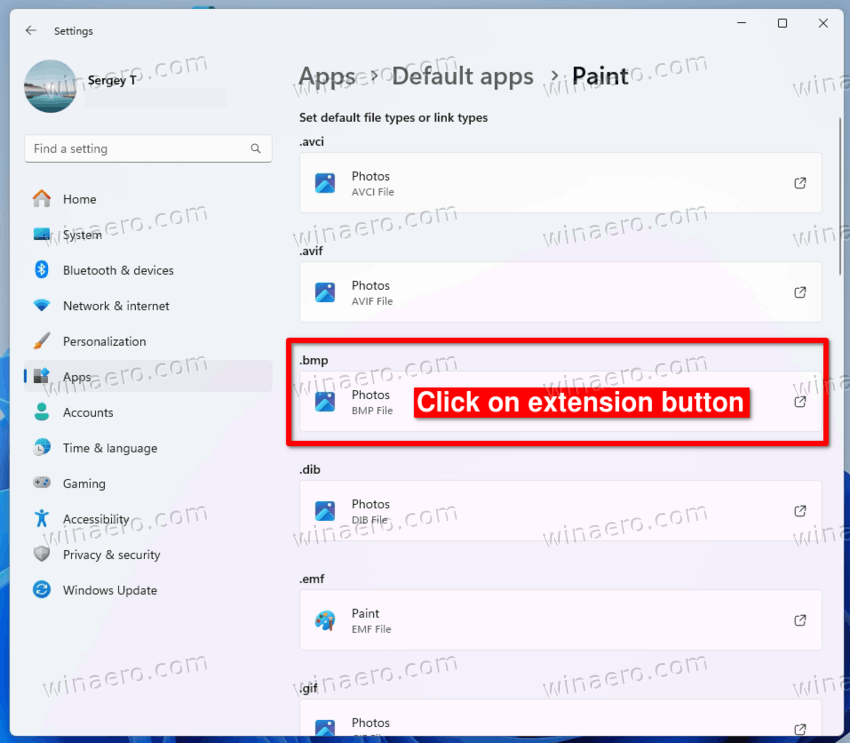Close the Settings window
The width and height of the screenshot is (850, 743).
pyautogui.click(x=823, y=23)
